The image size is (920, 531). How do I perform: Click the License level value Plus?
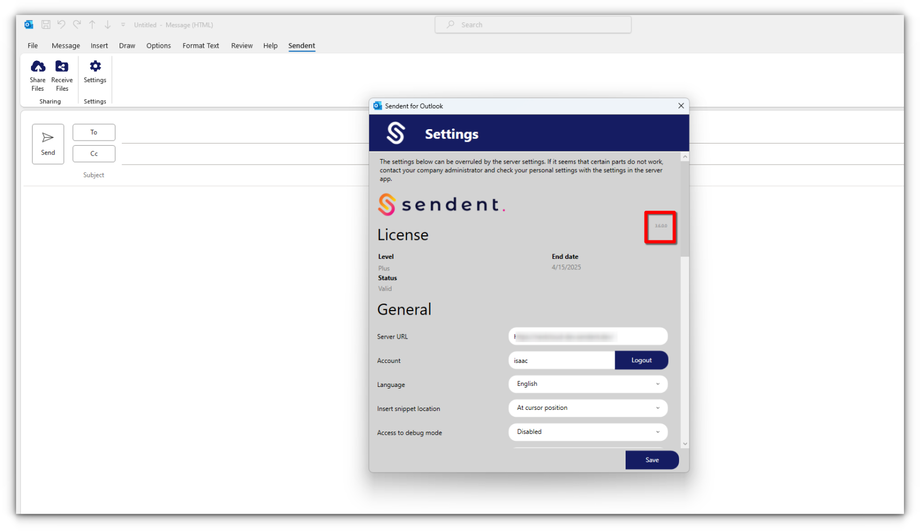(384, 268)
